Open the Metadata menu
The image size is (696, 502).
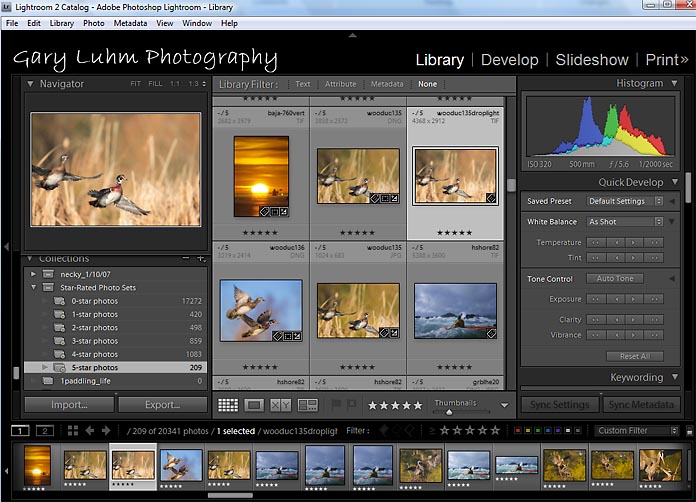[130, 23]
